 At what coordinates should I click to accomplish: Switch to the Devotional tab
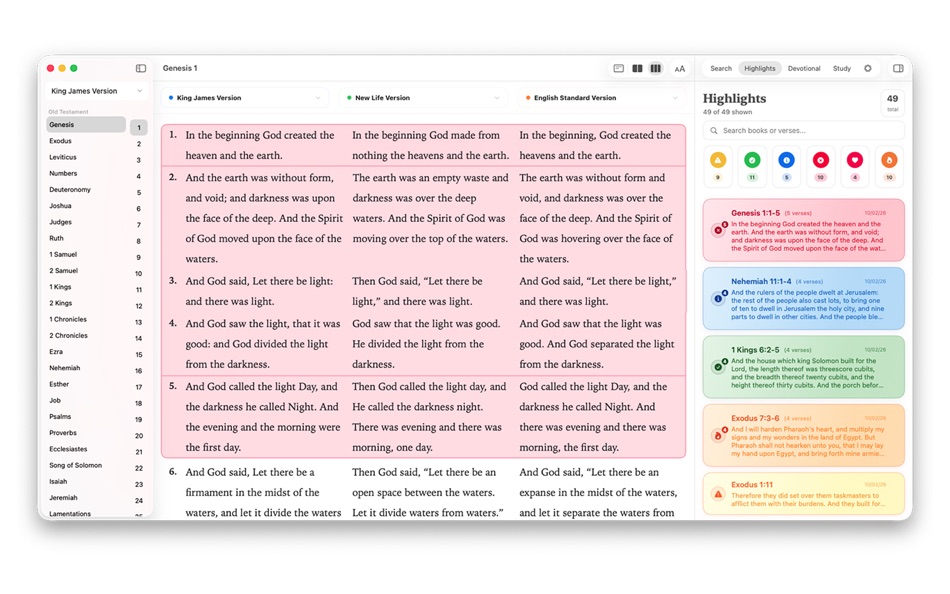click(x=804, y=68)
